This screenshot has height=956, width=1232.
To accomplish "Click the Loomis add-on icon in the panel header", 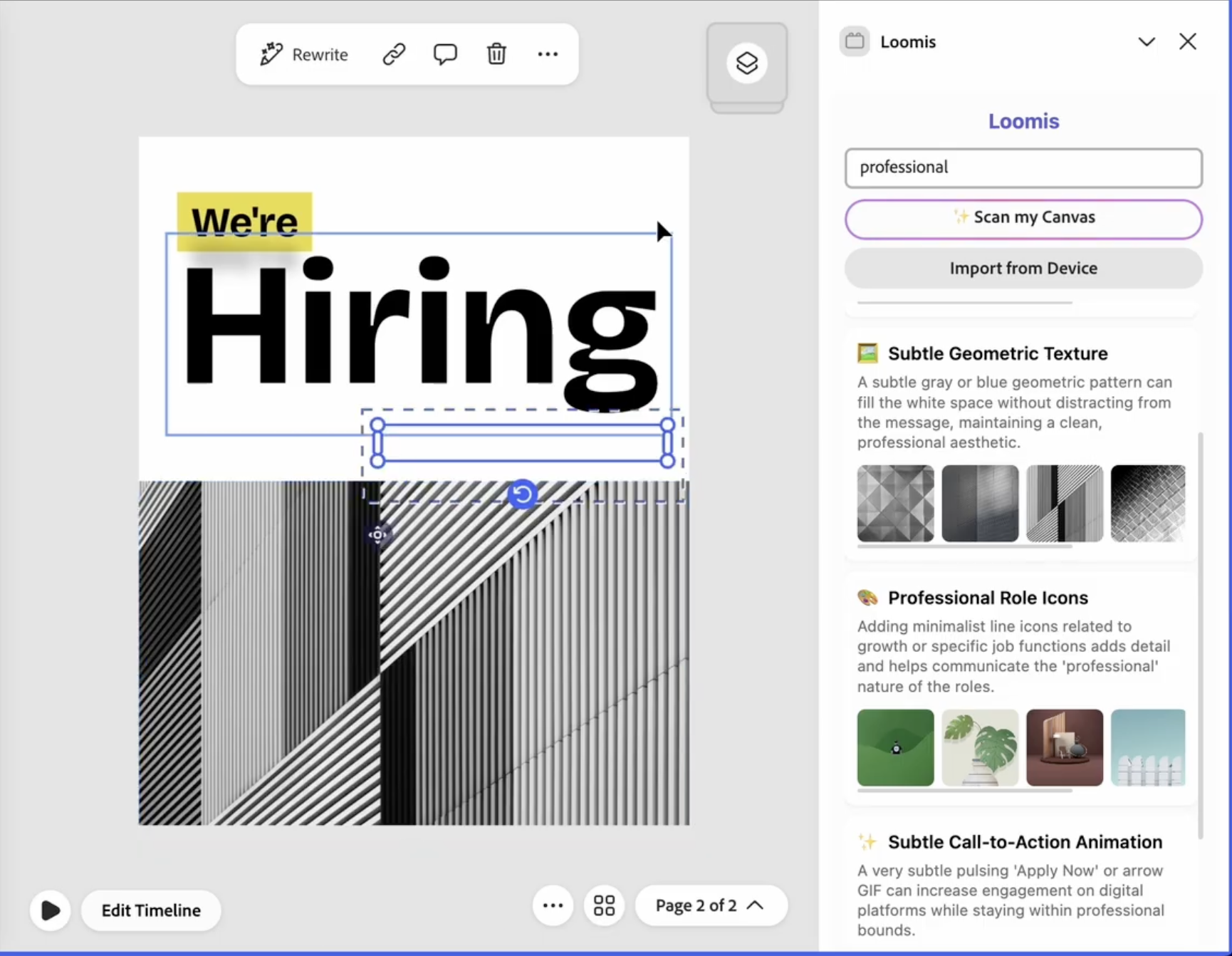I will [855, 41].
